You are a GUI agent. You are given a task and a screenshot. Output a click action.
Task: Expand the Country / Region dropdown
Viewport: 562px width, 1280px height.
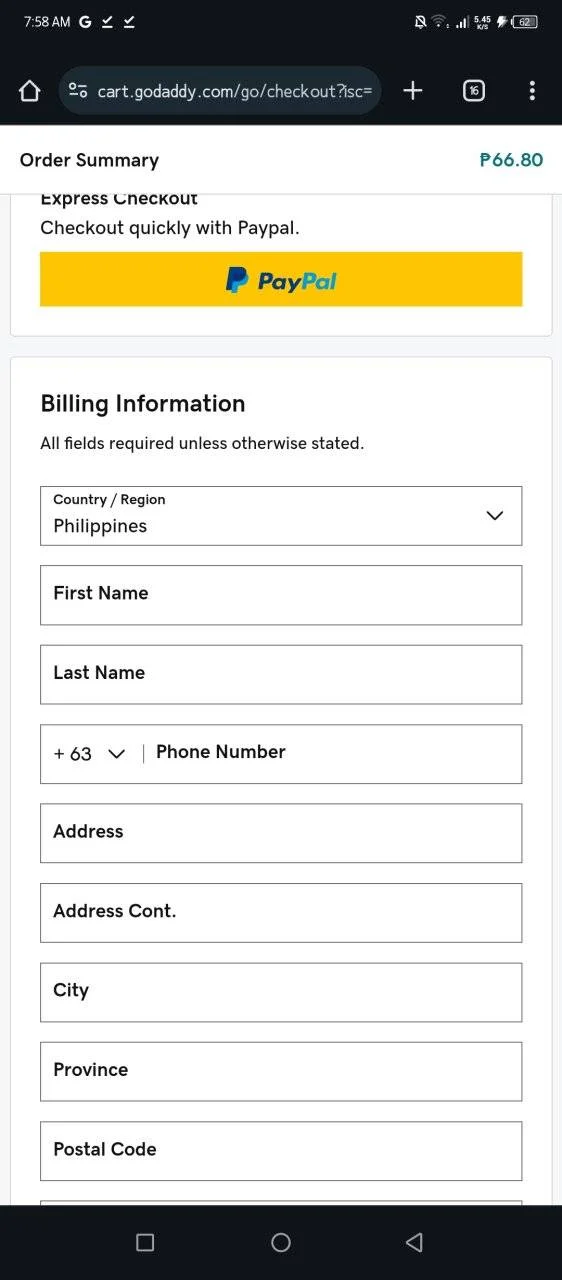point(281,516)
